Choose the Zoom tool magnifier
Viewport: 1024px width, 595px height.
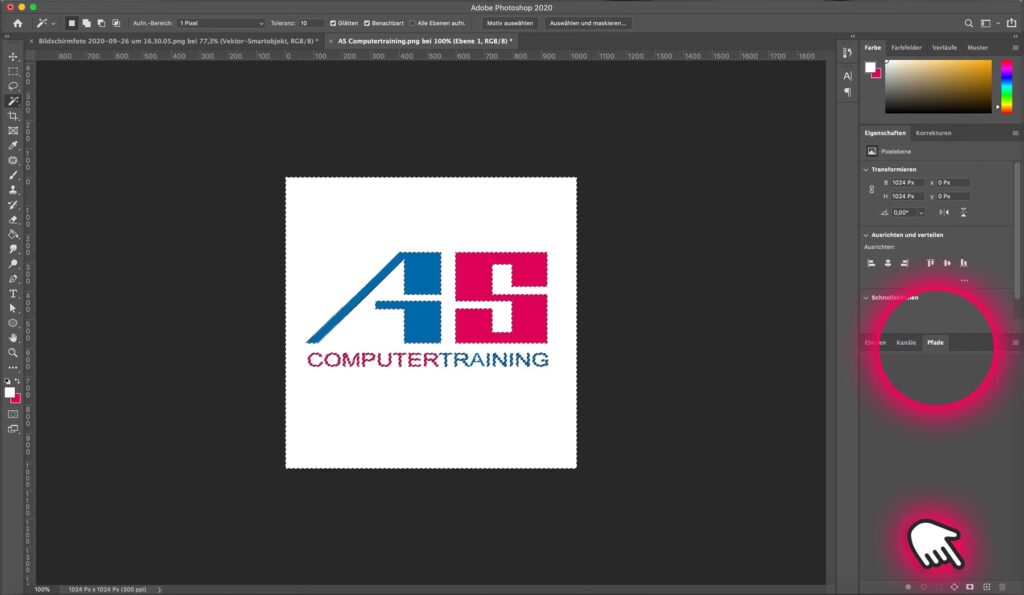(13, 353)
